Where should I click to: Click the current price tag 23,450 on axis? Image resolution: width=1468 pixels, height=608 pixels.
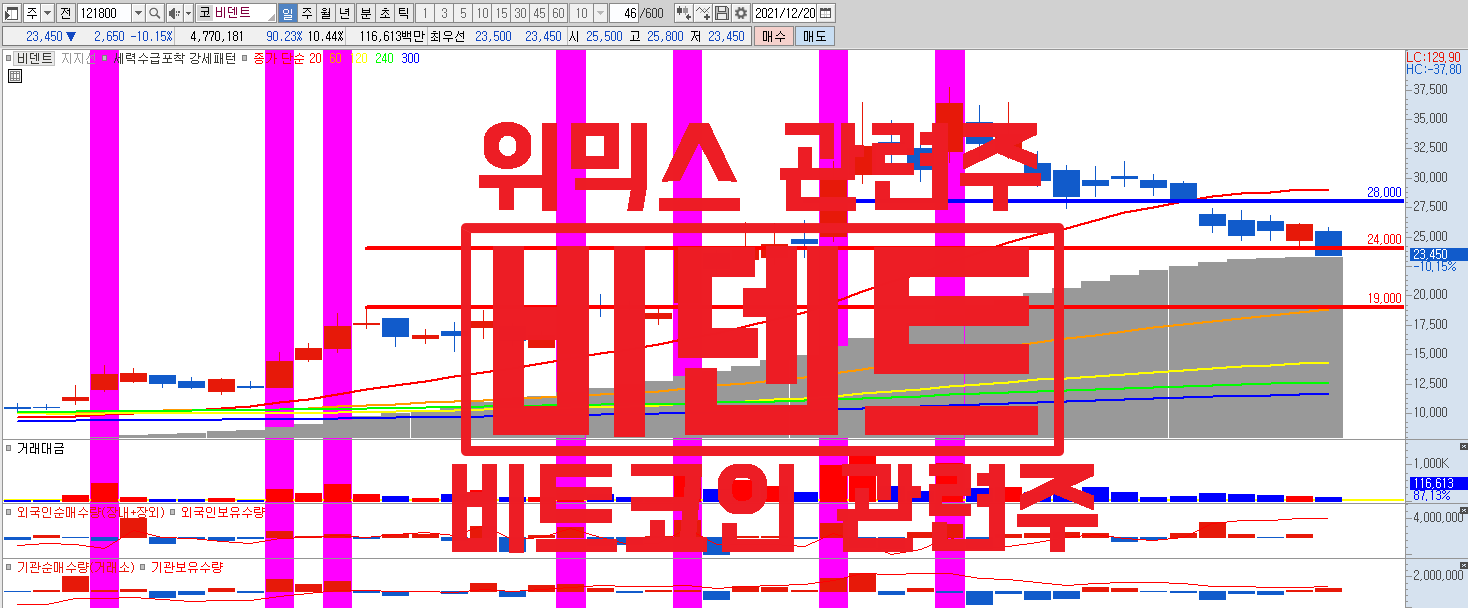point(1436,254)
